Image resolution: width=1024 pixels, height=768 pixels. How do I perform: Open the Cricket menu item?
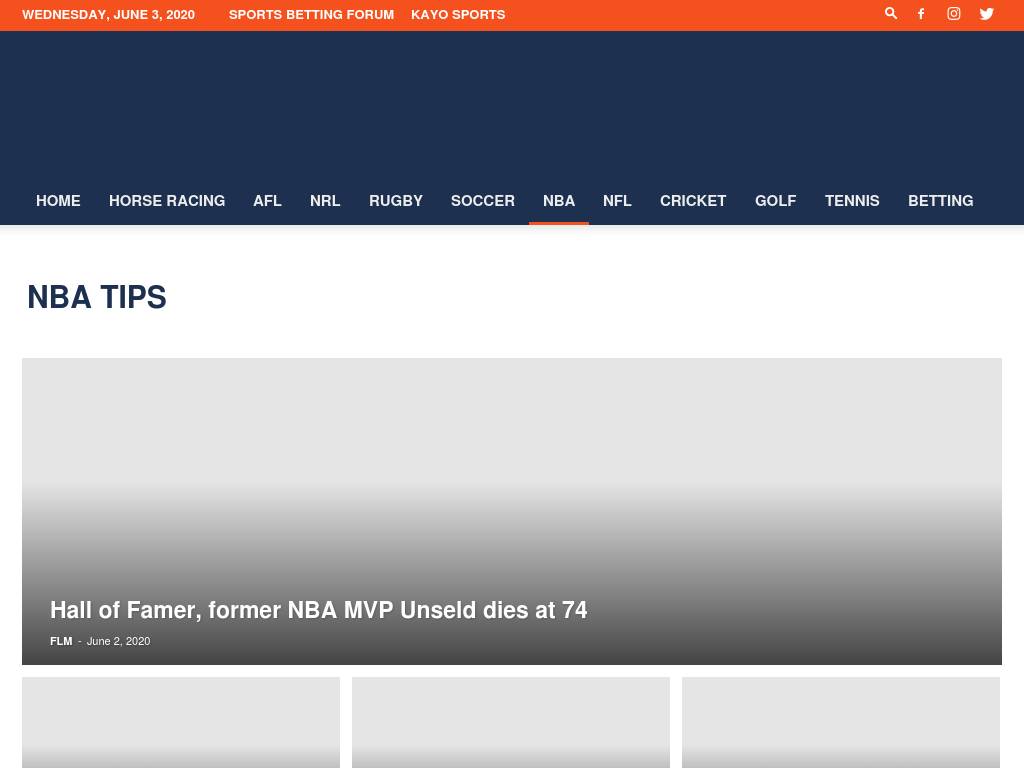[693, 200]
